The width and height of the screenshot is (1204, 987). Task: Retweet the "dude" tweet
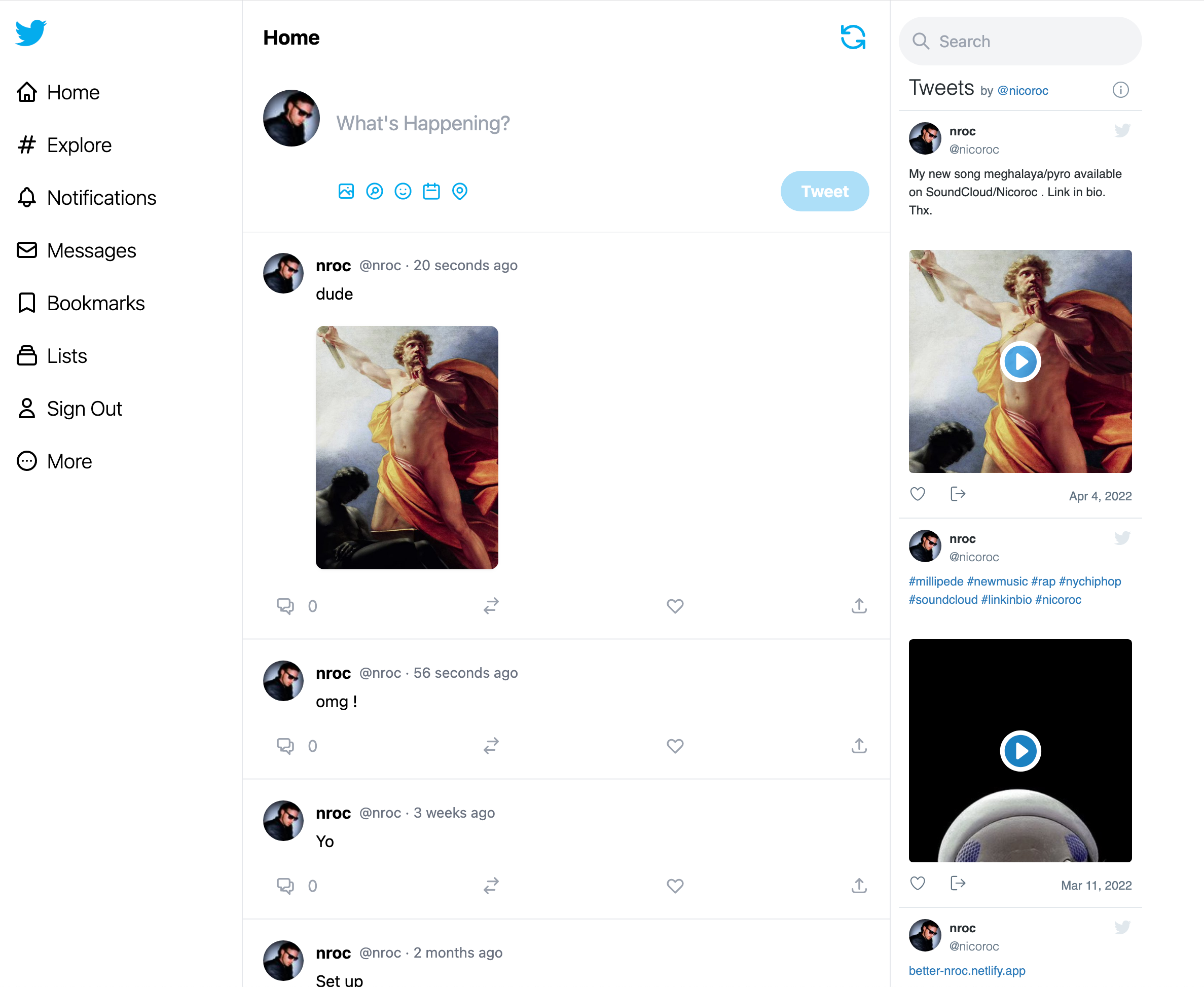(491, 605)
